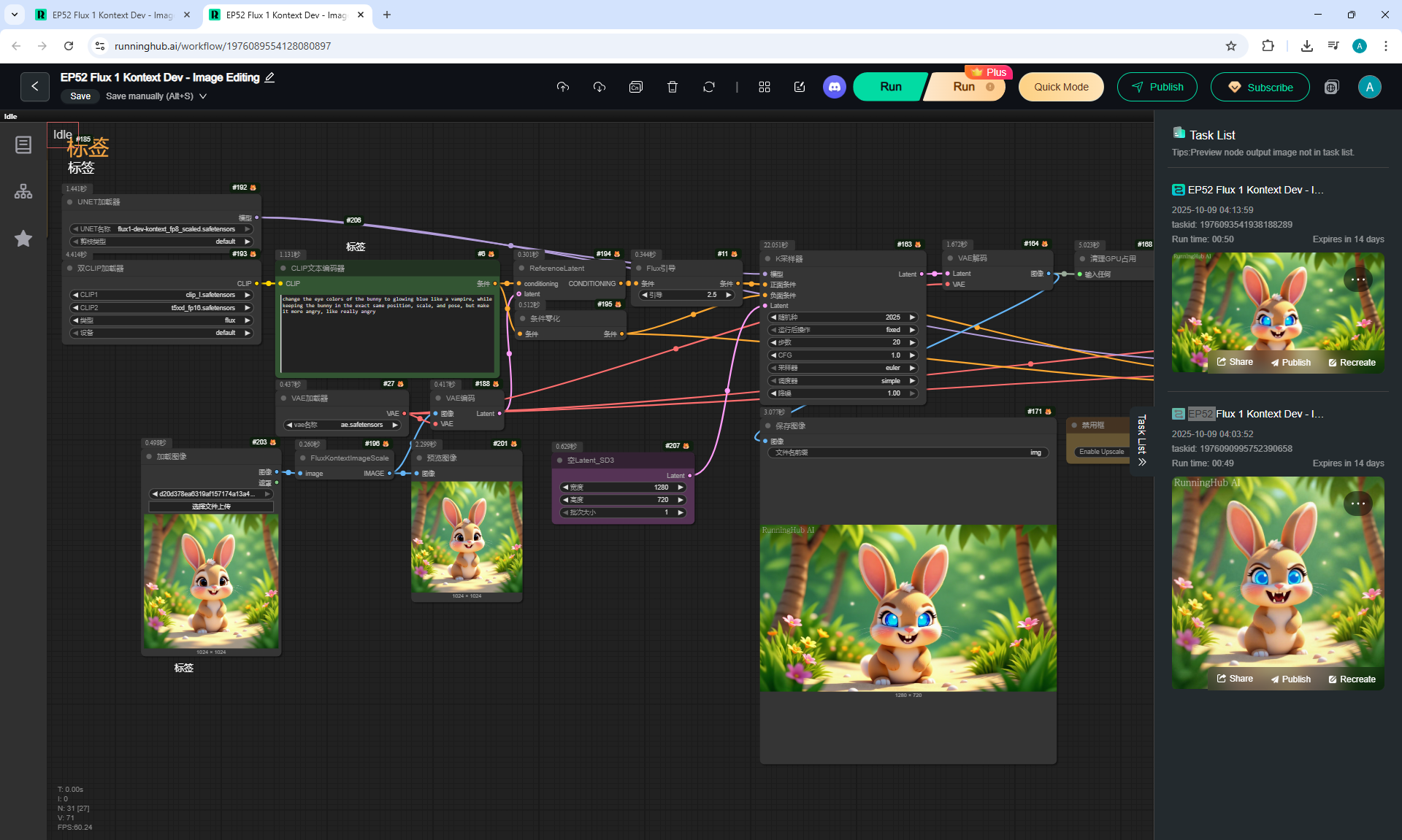This screenshot has width=1402, height=840.
Task: Toggle collapse dot on KSampler node #163
Action: tap(767, 259)
